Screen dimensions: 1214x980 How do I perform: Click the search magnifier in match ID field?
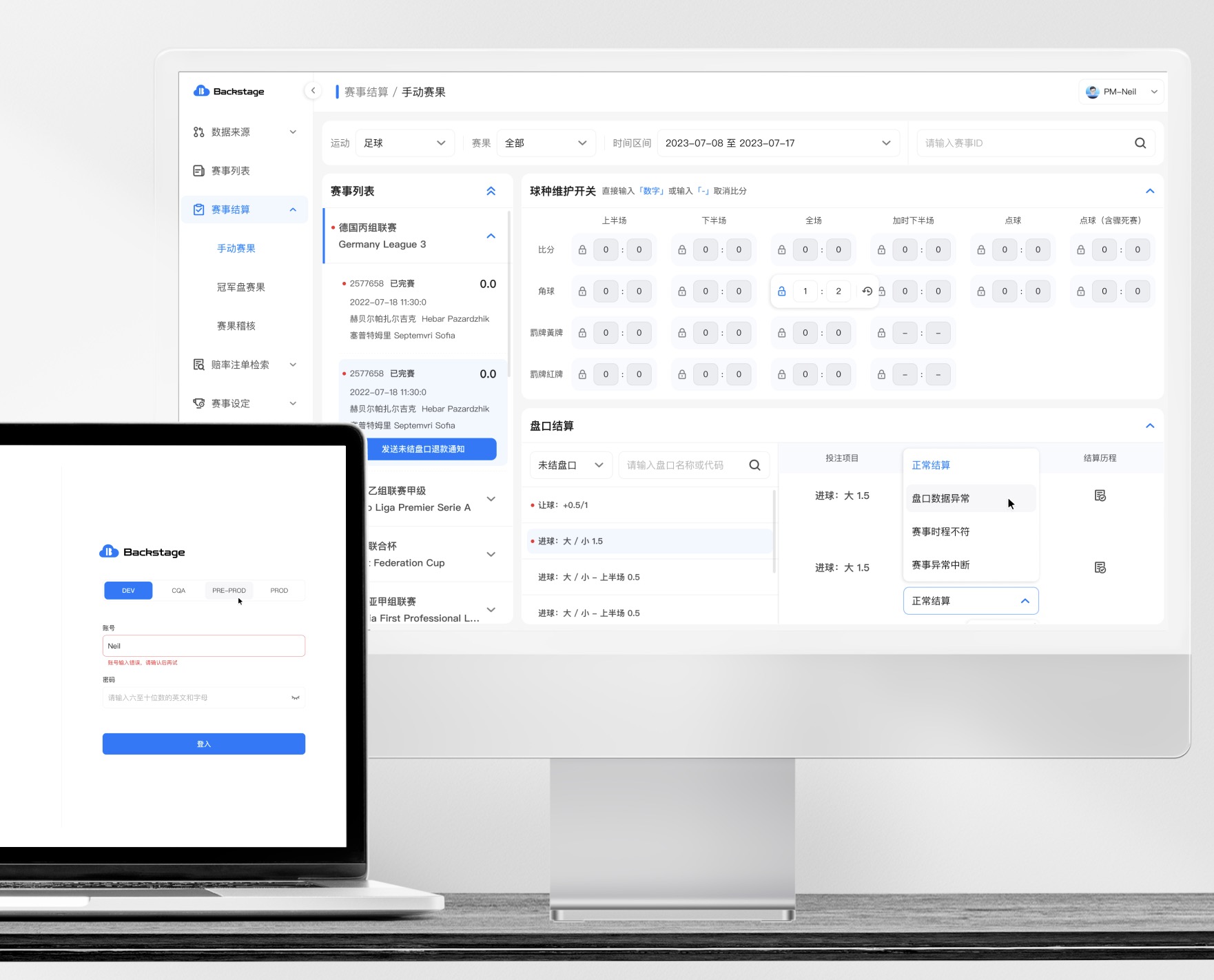point(1140,143)
